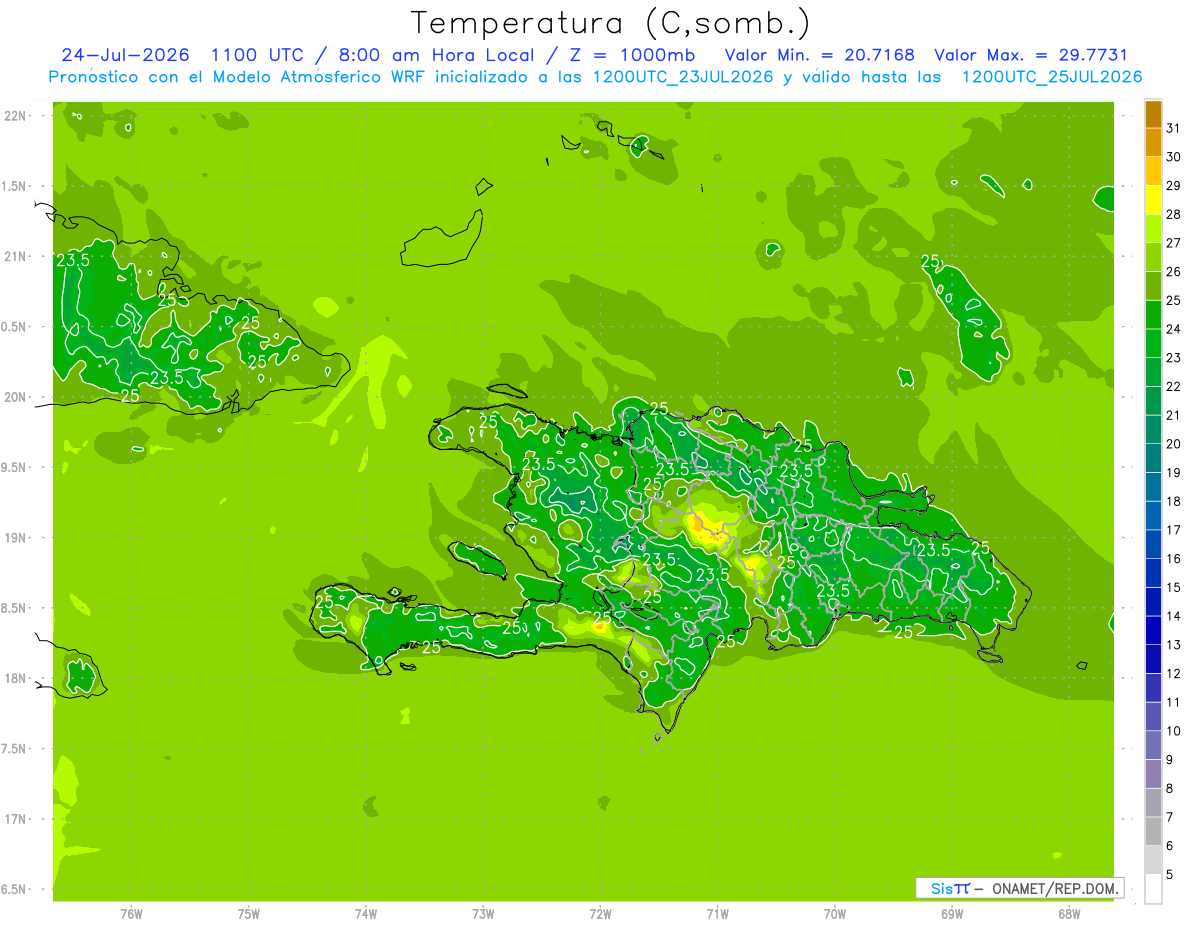Screen dimensions: 1200x927
Task: Click the '1100 UTC' time text
Action: pyautogui.click(x=258, y=55)
